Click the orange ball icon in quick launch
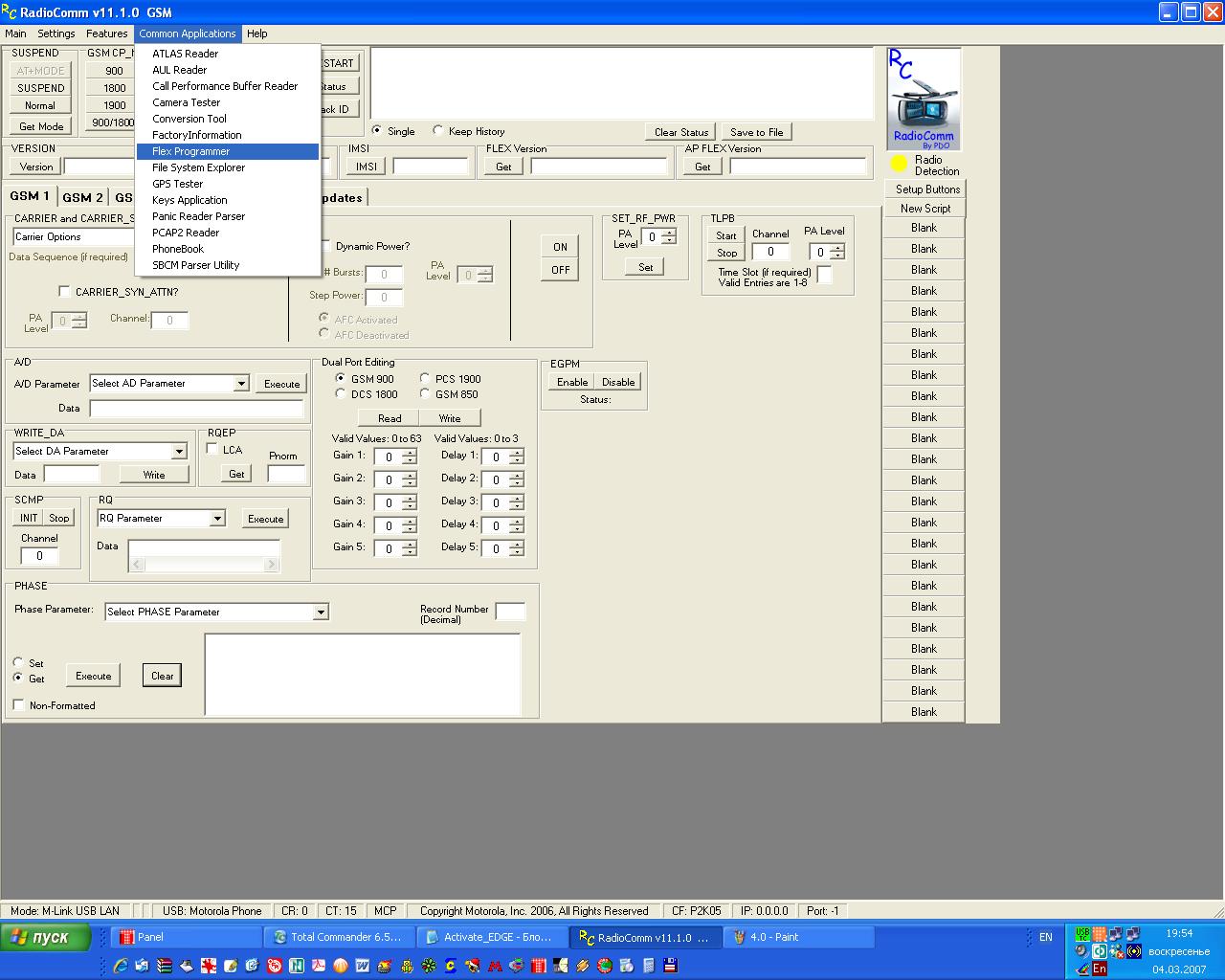This screenshot has width=1225, height=980. [x=340, y=966]
